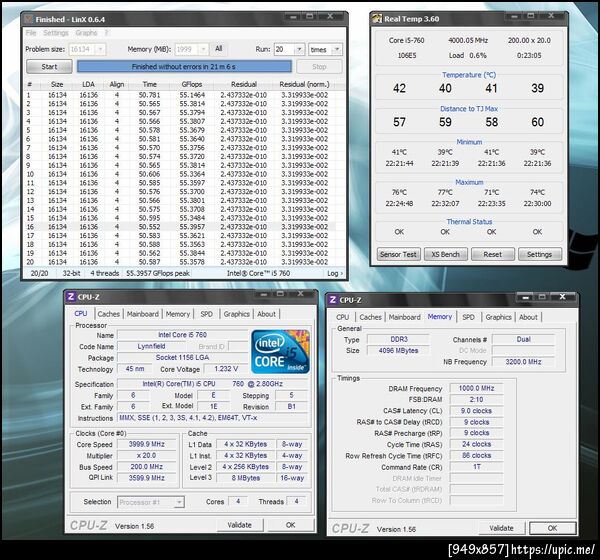
Task: Open the File menu in LinX
Action: coord(31,33)
